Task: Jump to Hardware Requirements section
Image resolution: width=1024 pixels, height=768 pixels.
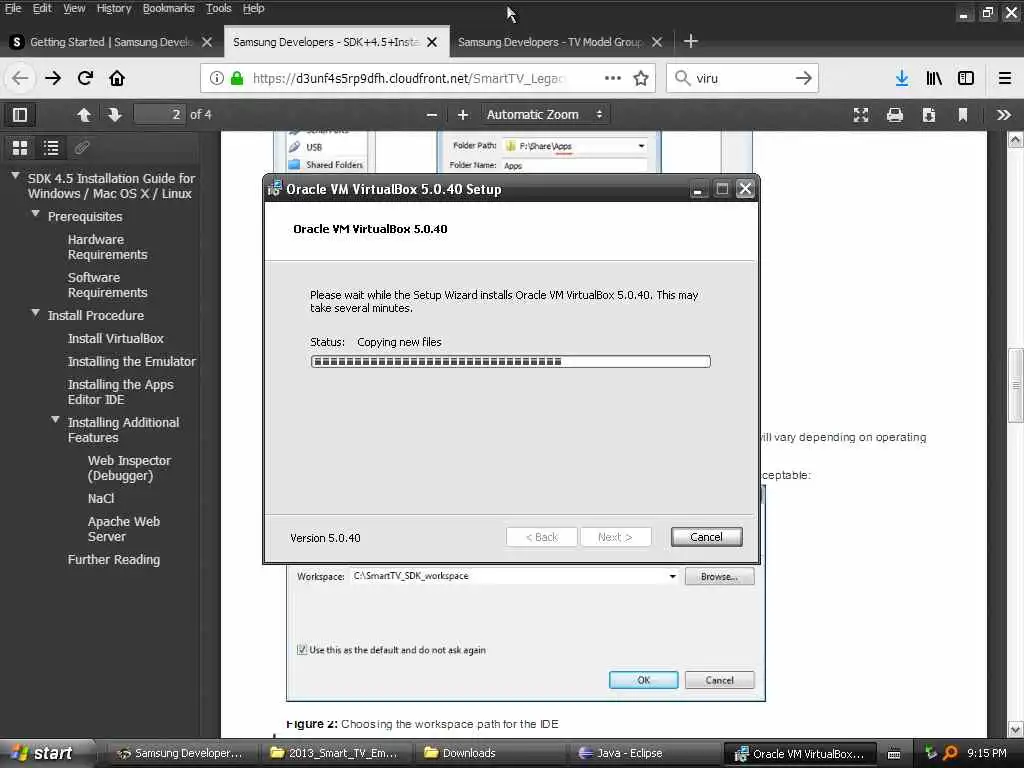Action: [x=108, y=247]
